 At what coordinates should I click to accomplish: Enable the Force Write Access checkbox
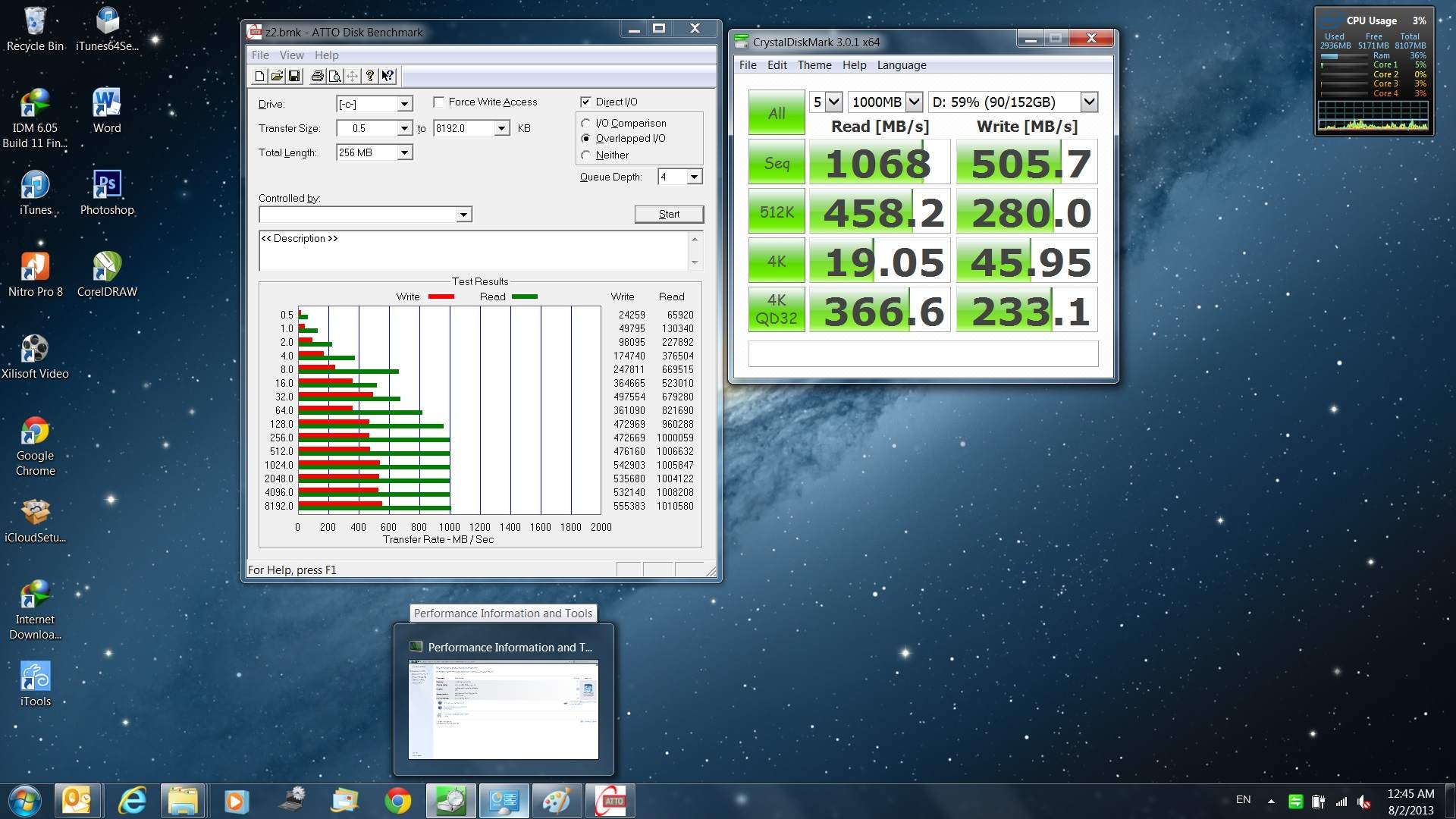[x=438, y=102]
